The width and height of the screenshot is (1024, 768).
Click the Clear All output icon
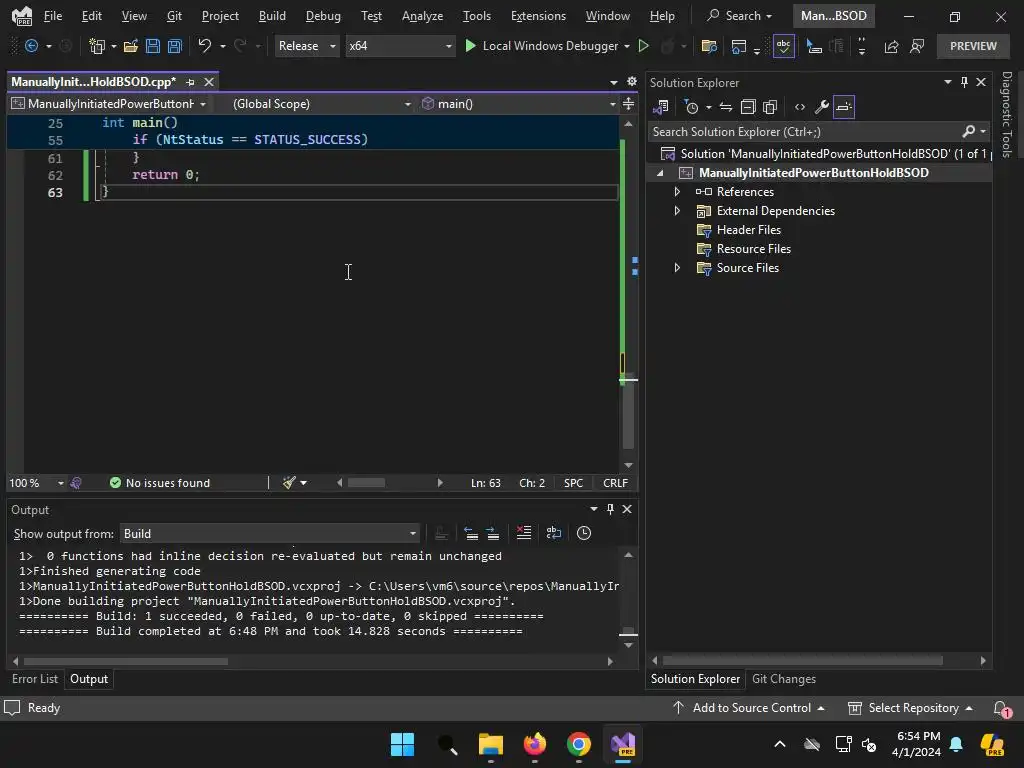(x=524, y=533)
